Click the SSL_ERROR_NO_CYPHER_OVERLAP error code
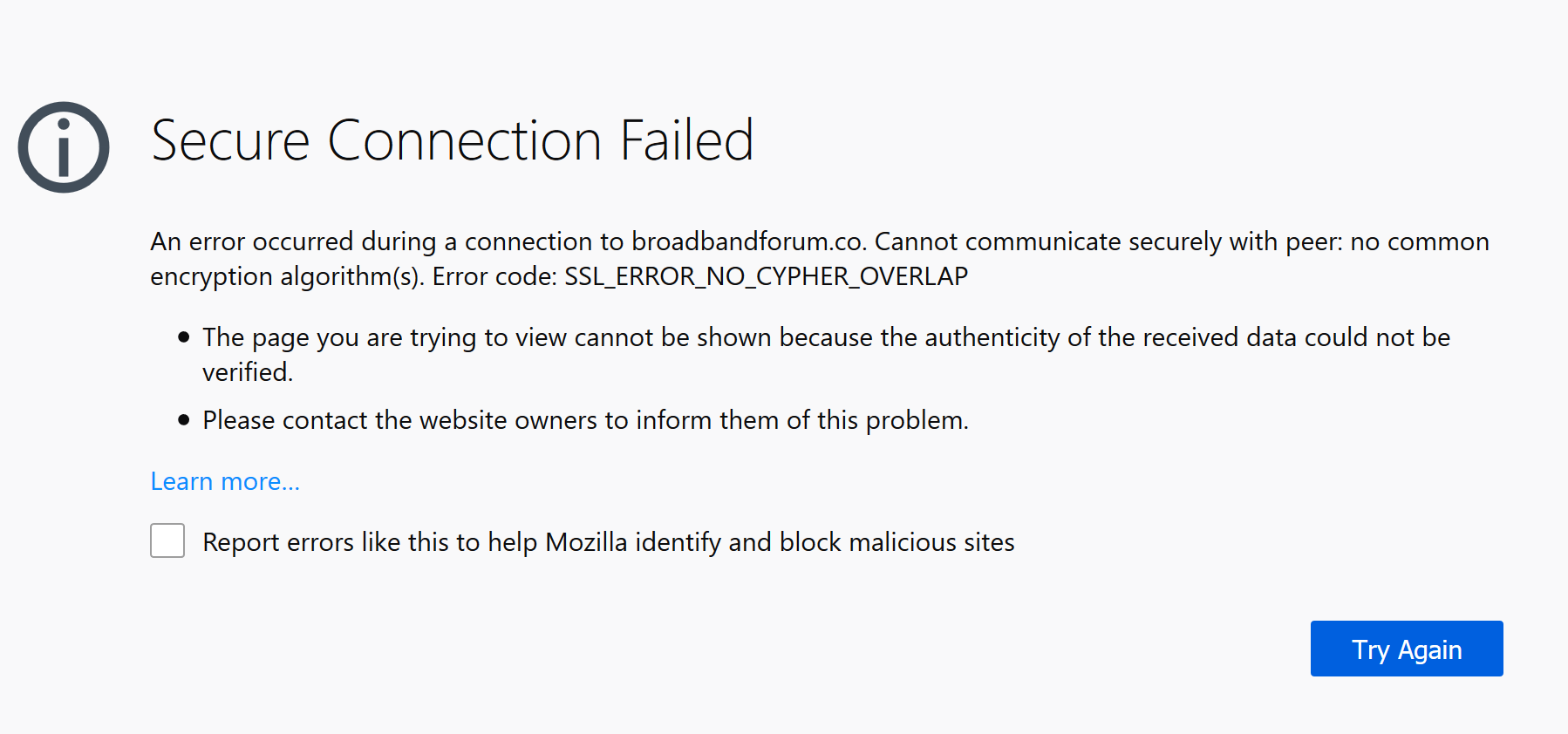The image size is (1568, 734). point(766,276)
